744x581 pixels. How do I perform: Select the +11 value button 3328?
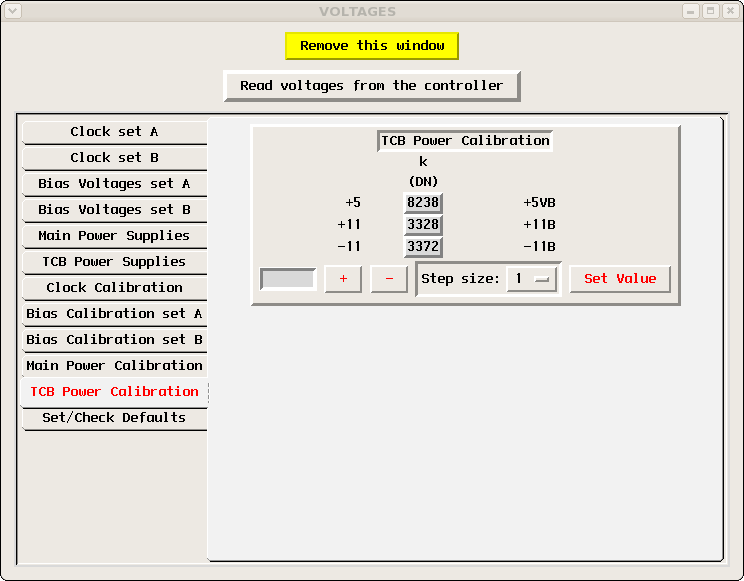(x=423, y=225)
